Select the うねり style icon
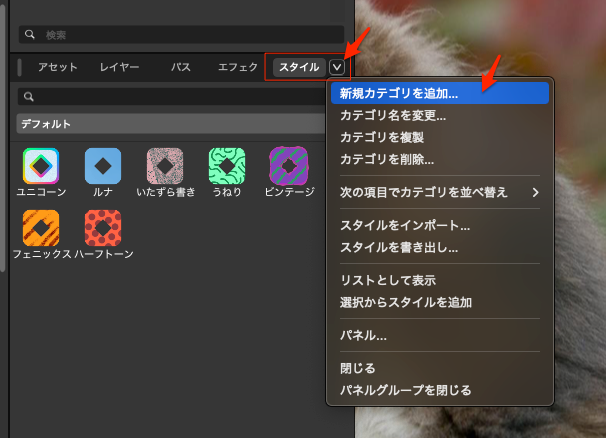Screen dimensions: 606x438 [227, 165]
